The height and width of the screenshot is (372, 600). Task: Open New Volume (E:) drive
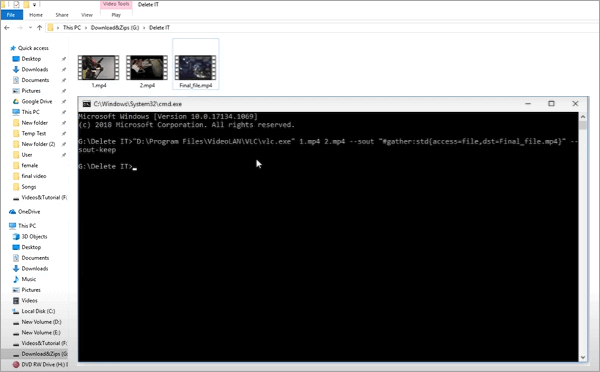click(x=41, y=333)
